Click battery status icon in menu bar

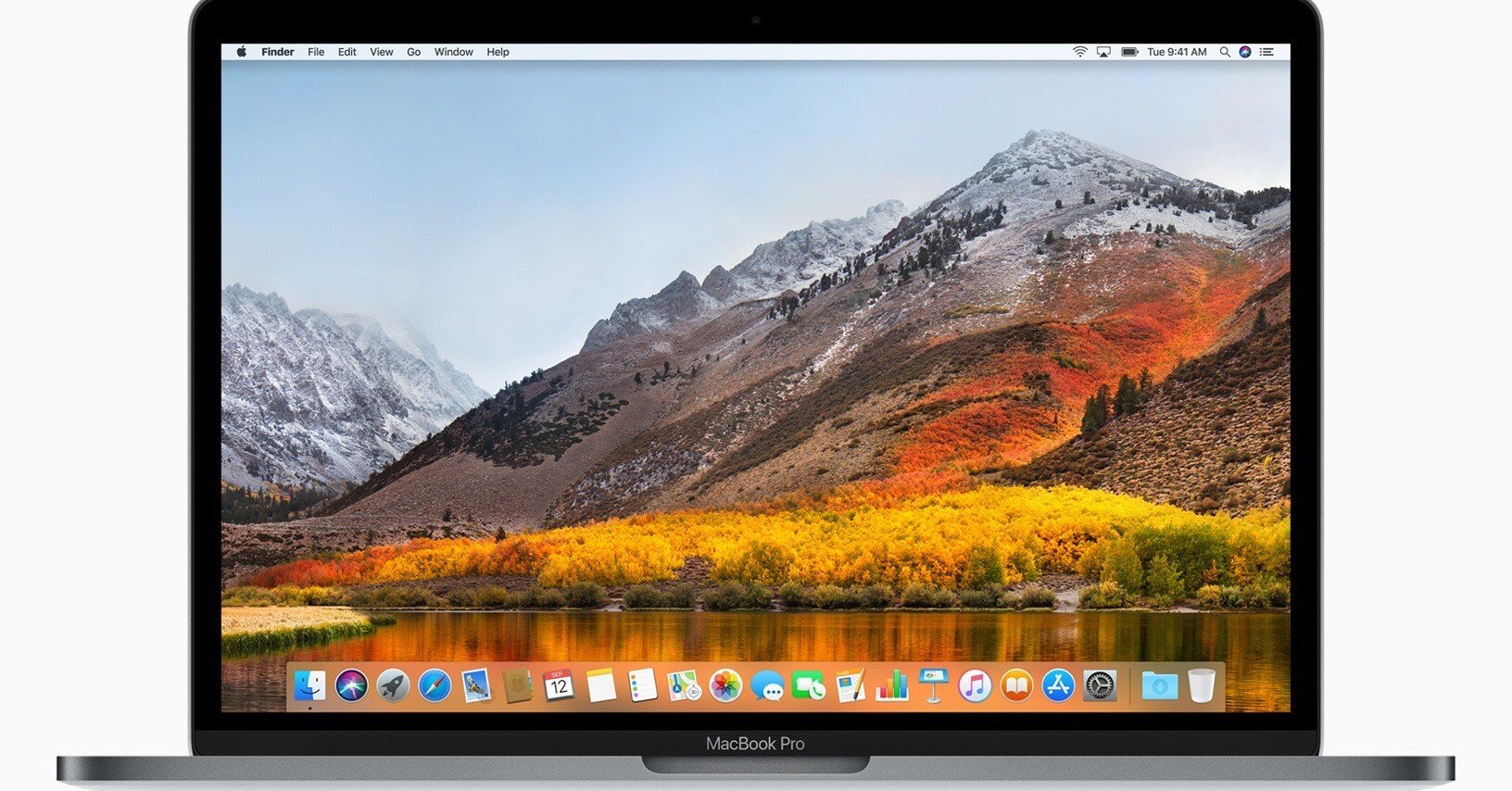point(1129,52)
